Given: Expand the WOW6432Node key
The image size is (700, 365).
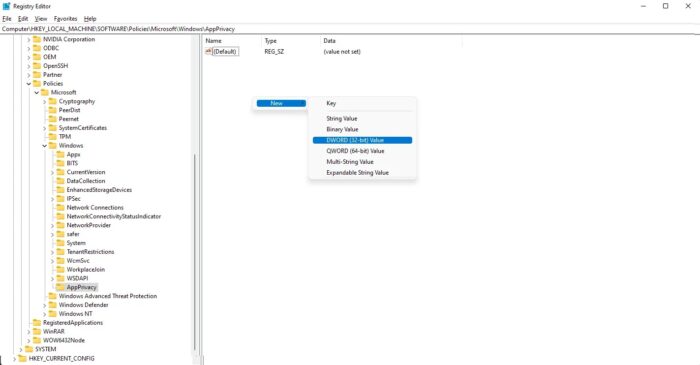Looking at the screenshot, I should coord(29,340).
